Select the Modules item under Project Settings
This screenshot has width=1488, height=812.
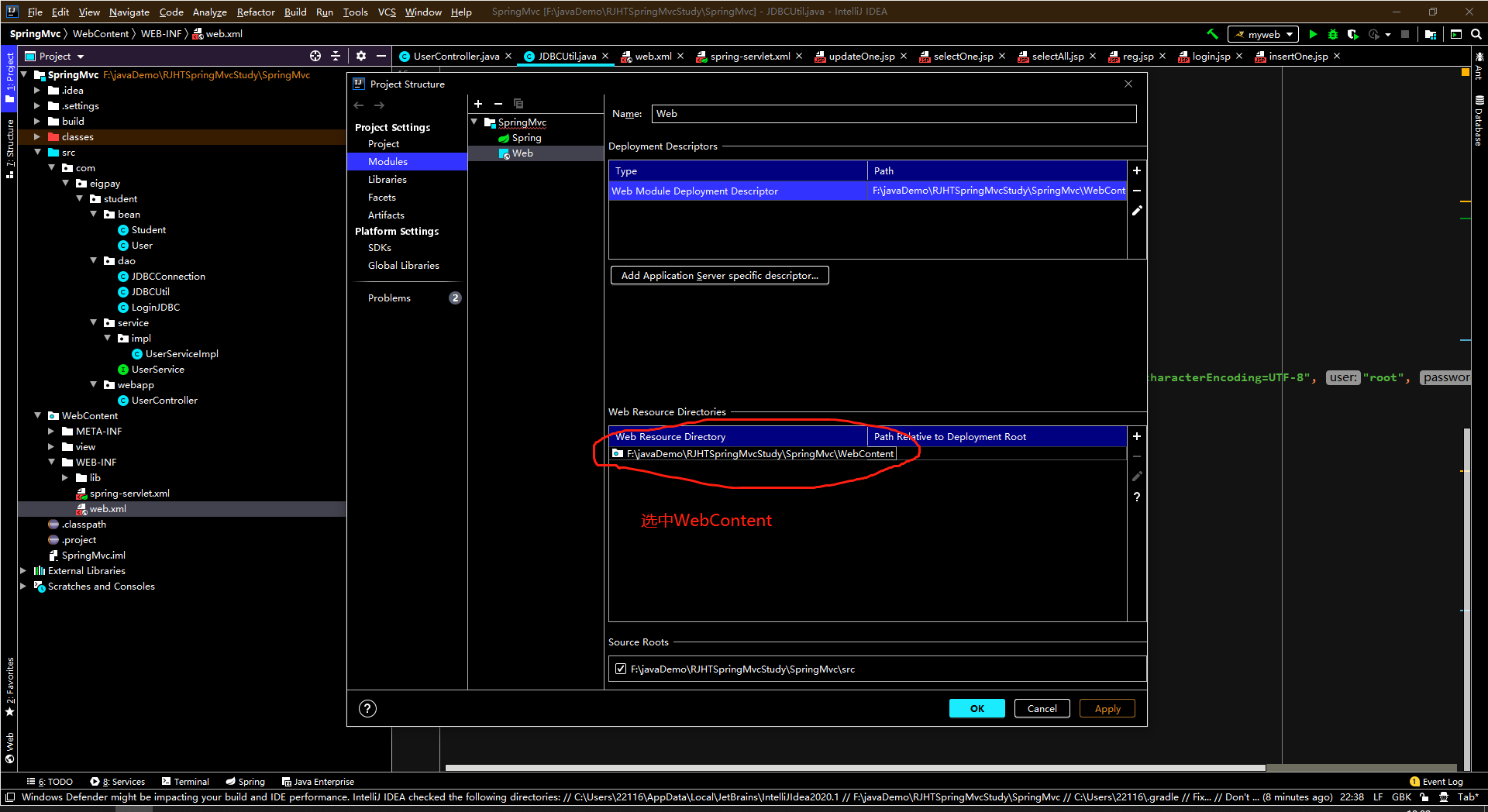pos(387,161)
